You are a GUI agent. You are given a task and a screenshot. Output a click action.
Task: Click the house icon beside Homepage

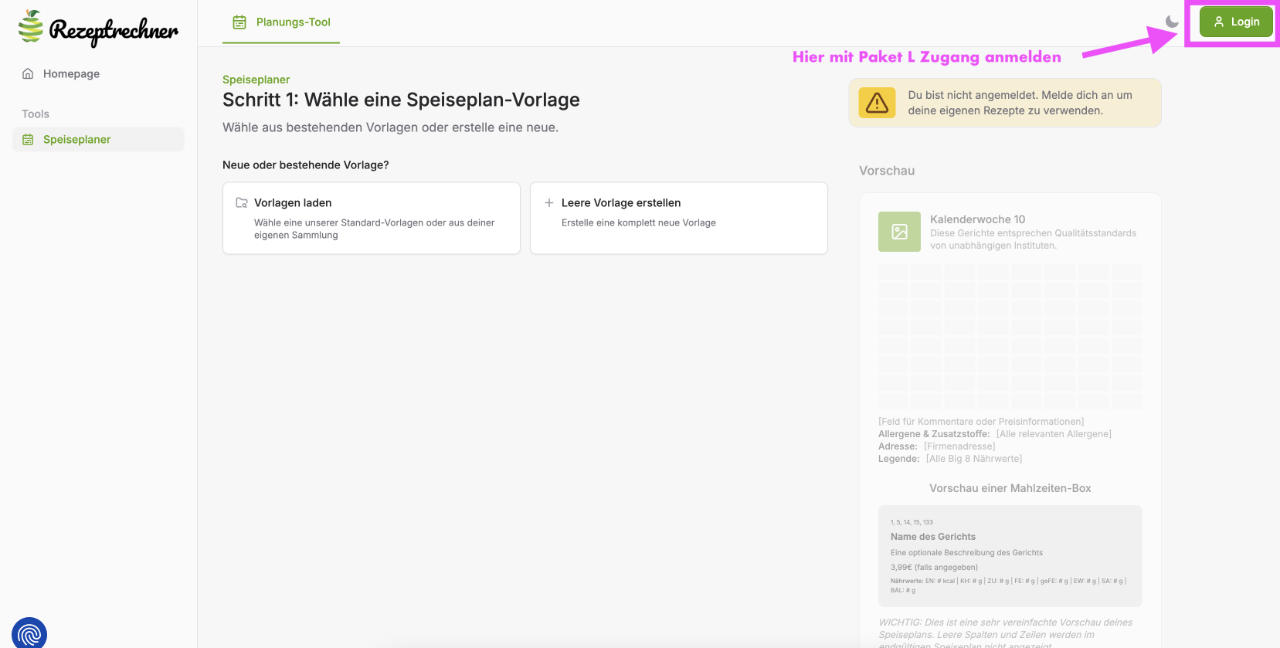[x=28, y=74]
